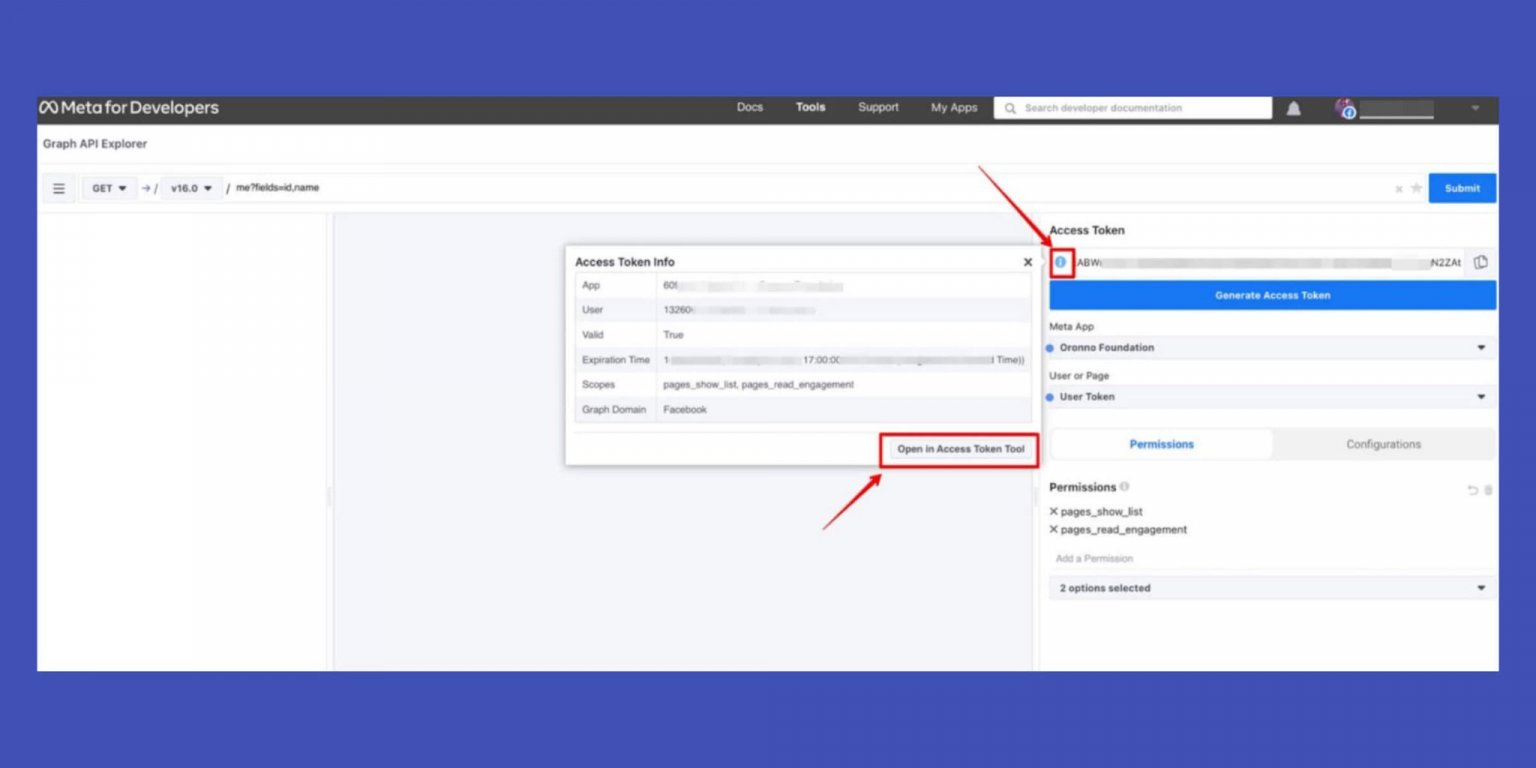
Task: Remove the pages_read_engagement permission
Action: click(1053, 529)
